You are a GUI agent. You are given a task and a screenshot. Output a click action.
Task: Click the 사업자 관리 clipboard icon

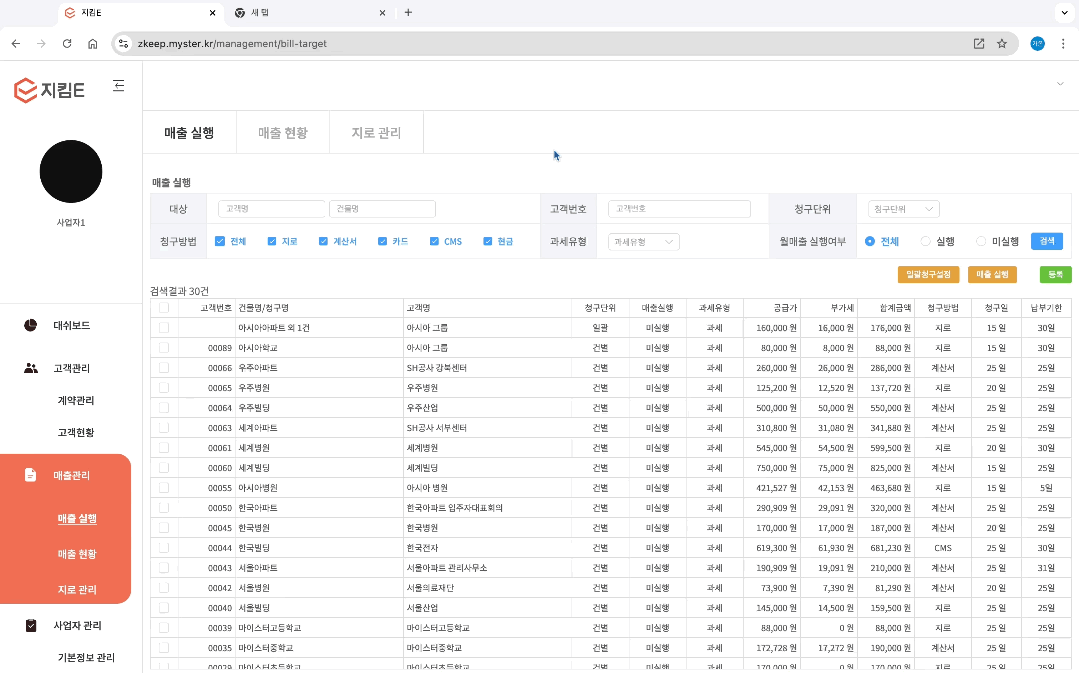(31, 625)
